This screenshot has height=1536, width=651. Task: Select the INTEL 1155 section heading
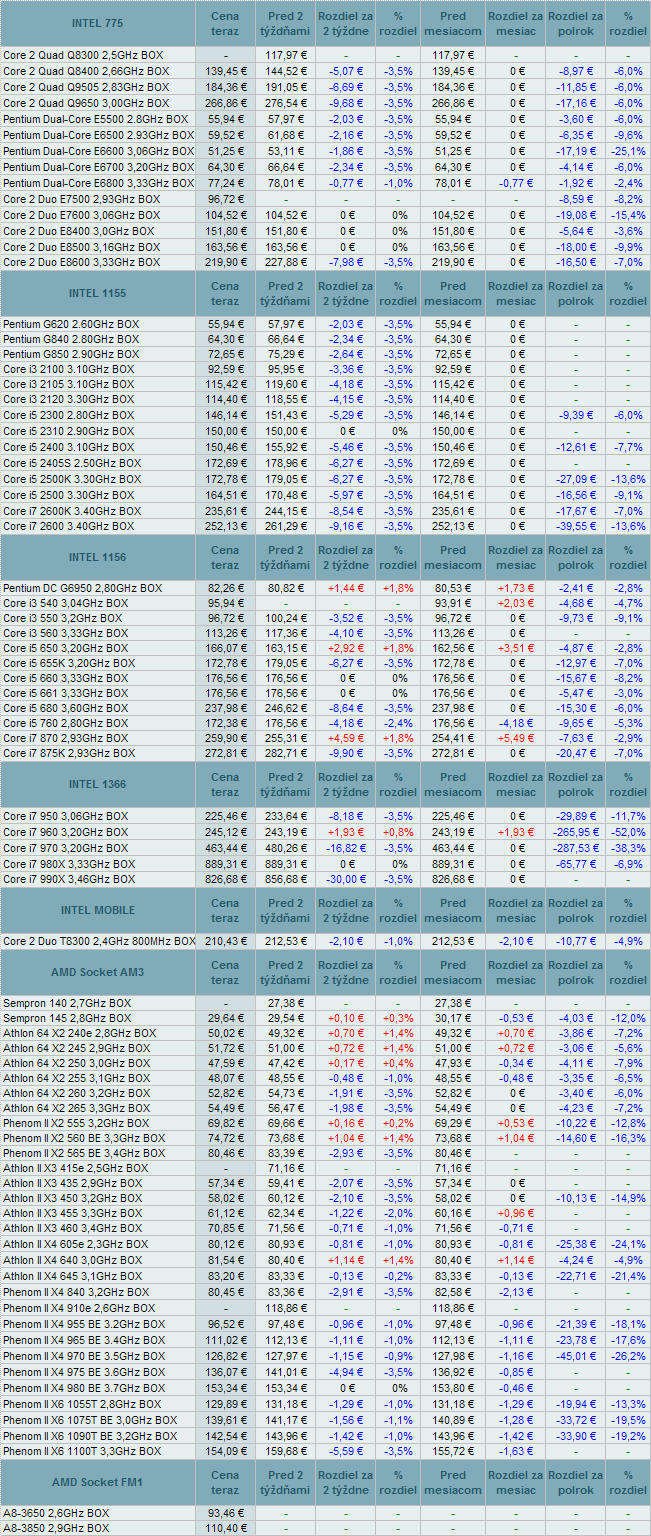pos(98,293)
